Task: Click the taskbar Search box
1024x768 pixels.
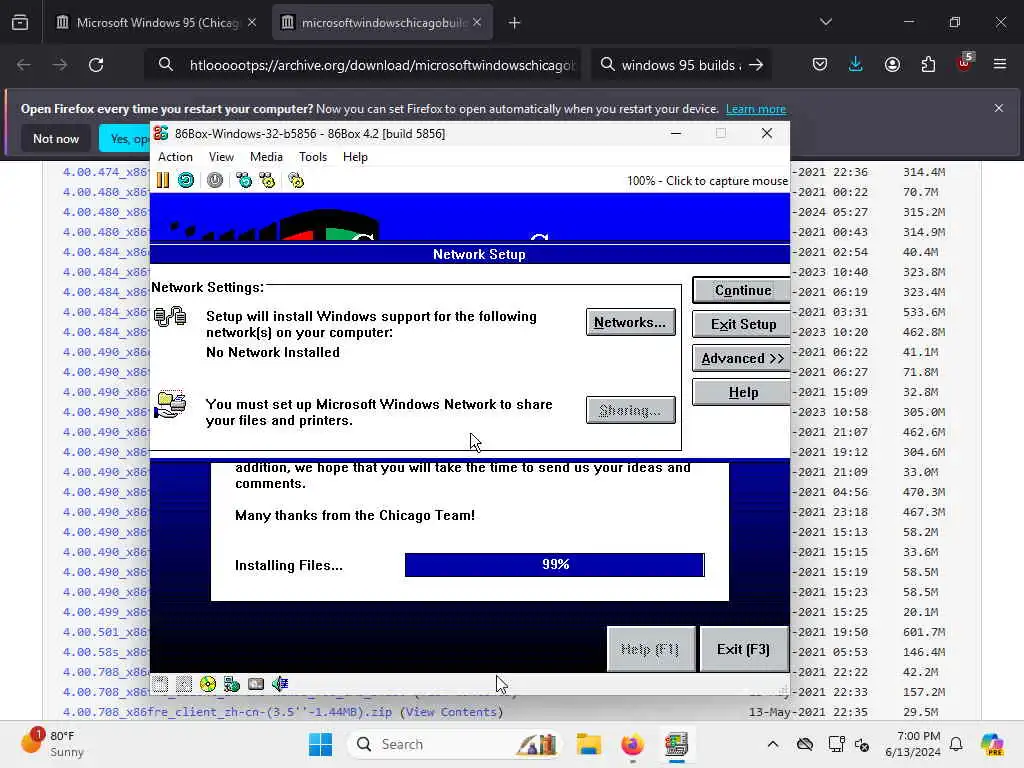Action: [456, 744]
